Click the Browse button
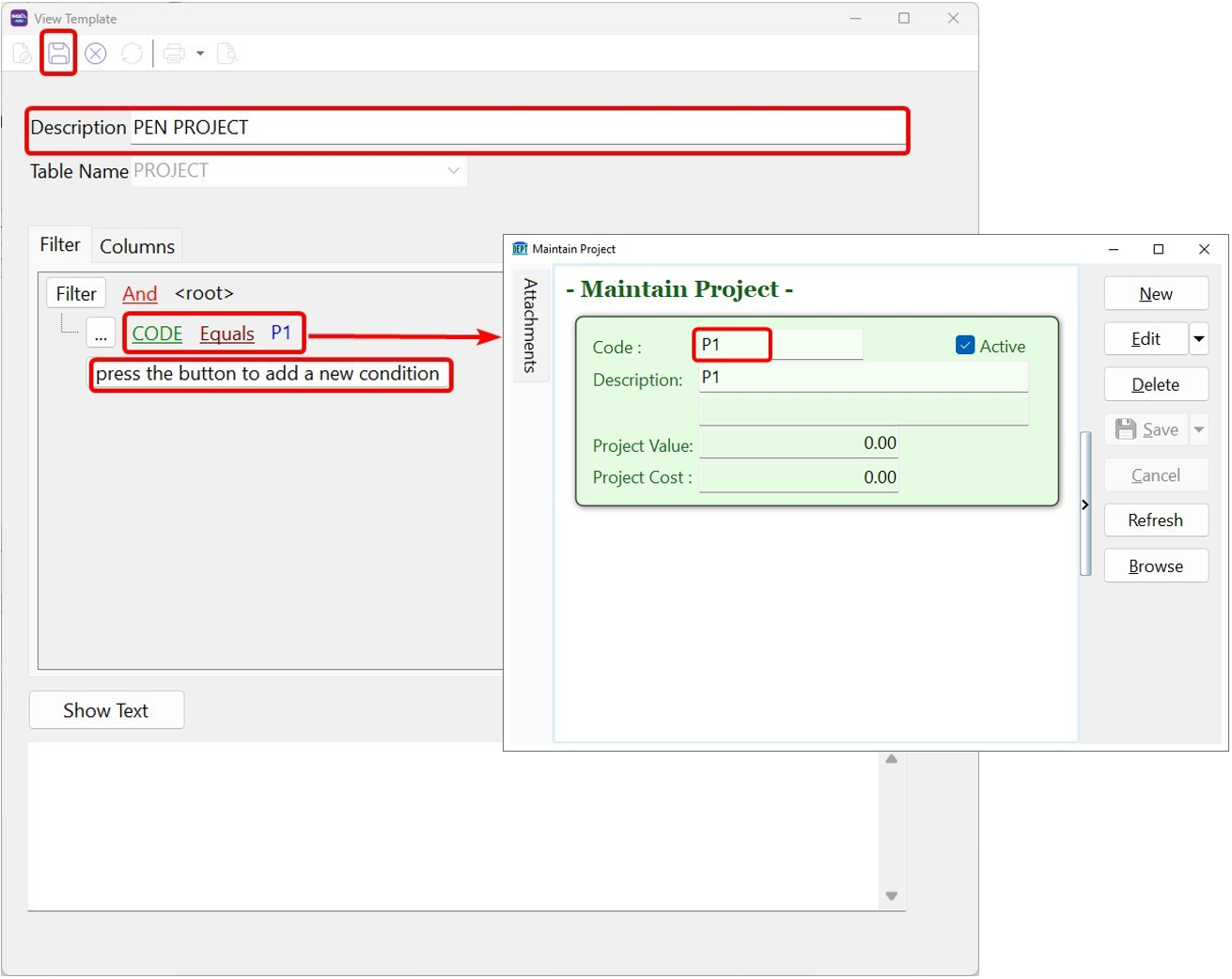This screenshot has height=979, width=1232. 1155,567
